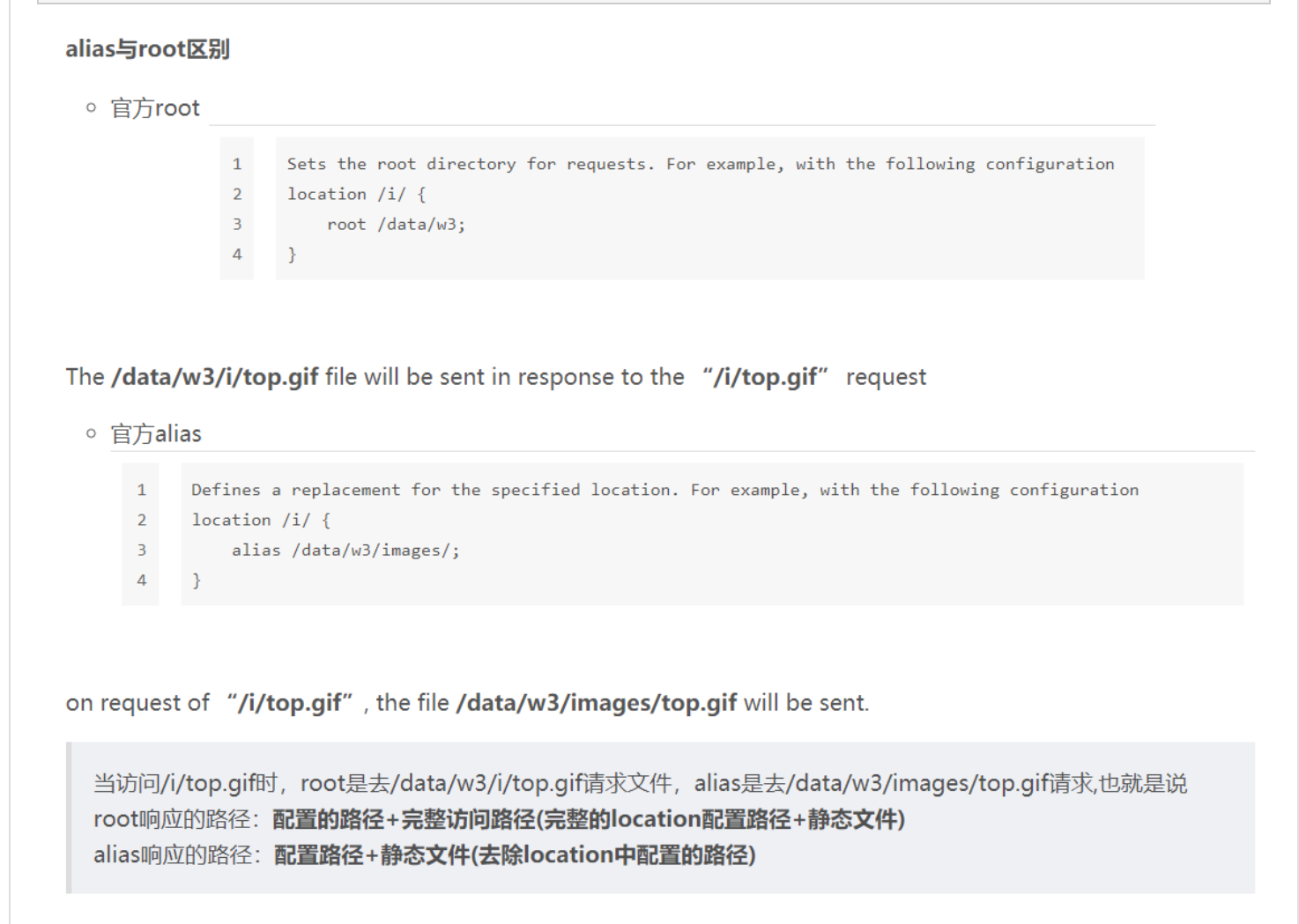Viewport: 1299px width, 924px height.
Task: Click the sentence starting 'on request of'
Action: click(x=467, y=703)
